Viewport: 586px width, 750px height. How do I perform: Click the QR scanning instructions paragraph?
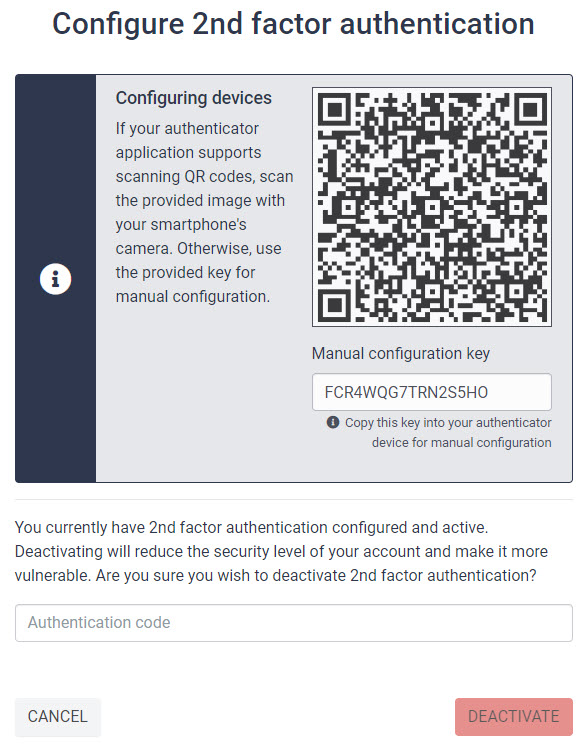(x=204, y=212)
